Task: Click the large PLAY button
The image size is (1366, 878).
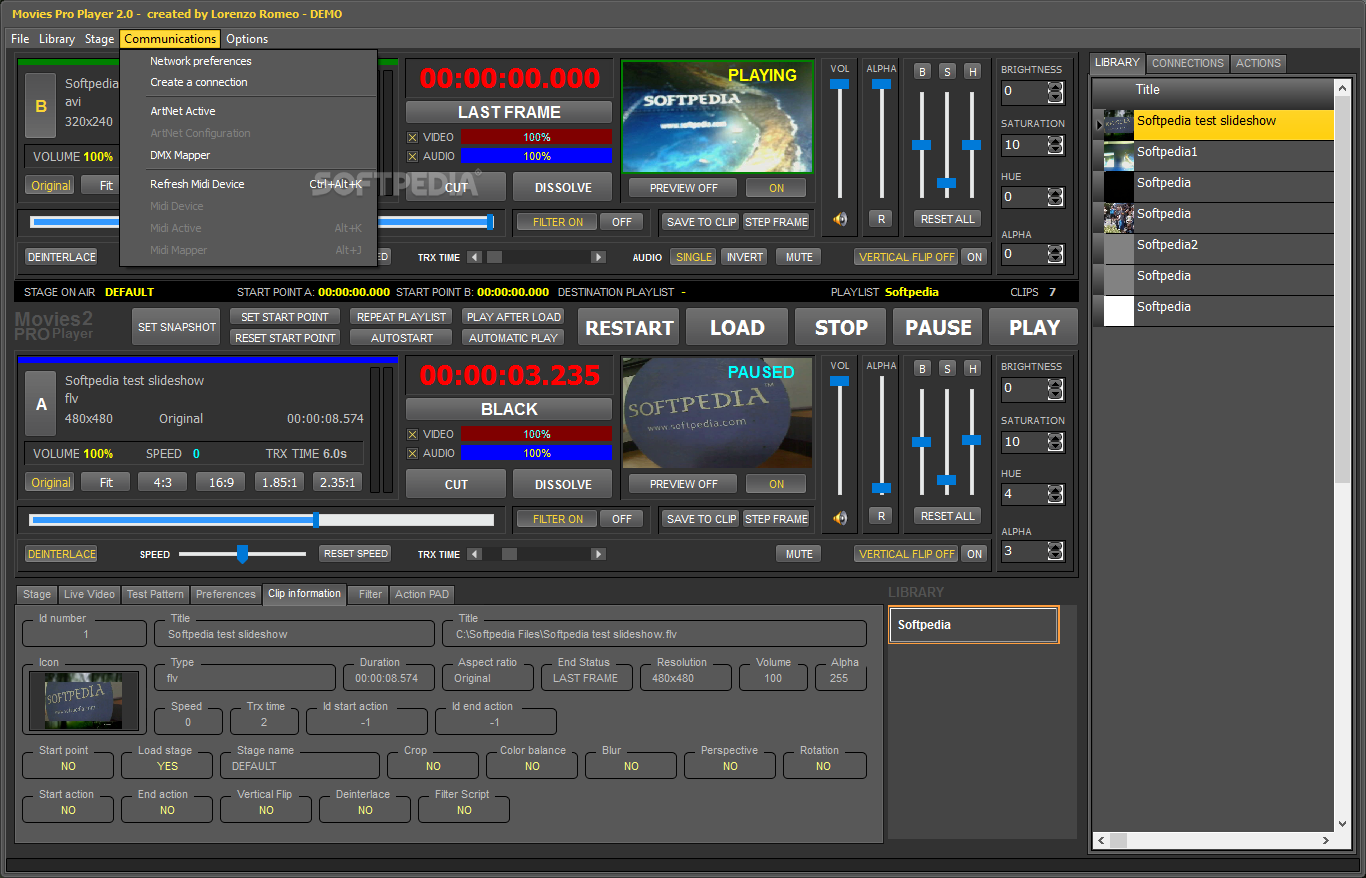Action: point(1034,327)
